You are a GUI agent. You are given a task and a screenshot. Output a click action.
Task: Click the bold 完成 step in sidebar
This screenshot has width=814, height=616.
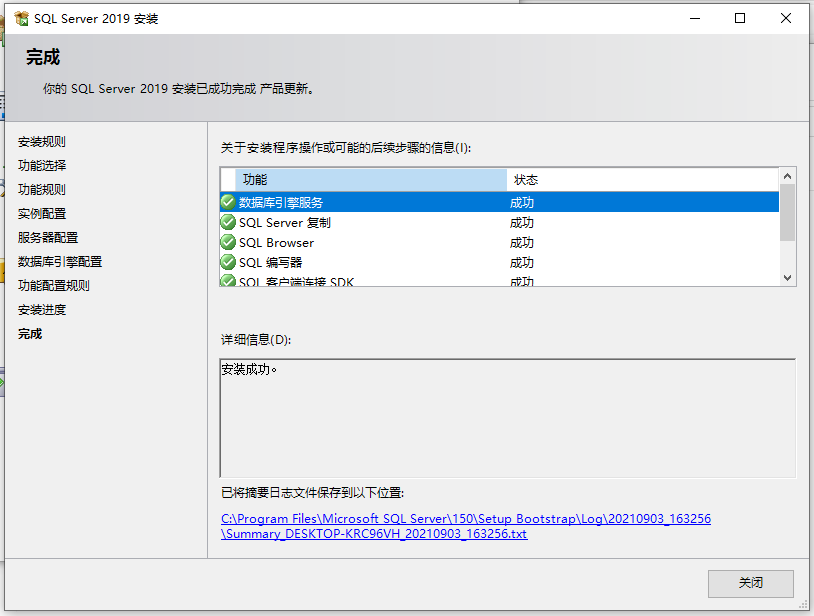pos(30,334)
